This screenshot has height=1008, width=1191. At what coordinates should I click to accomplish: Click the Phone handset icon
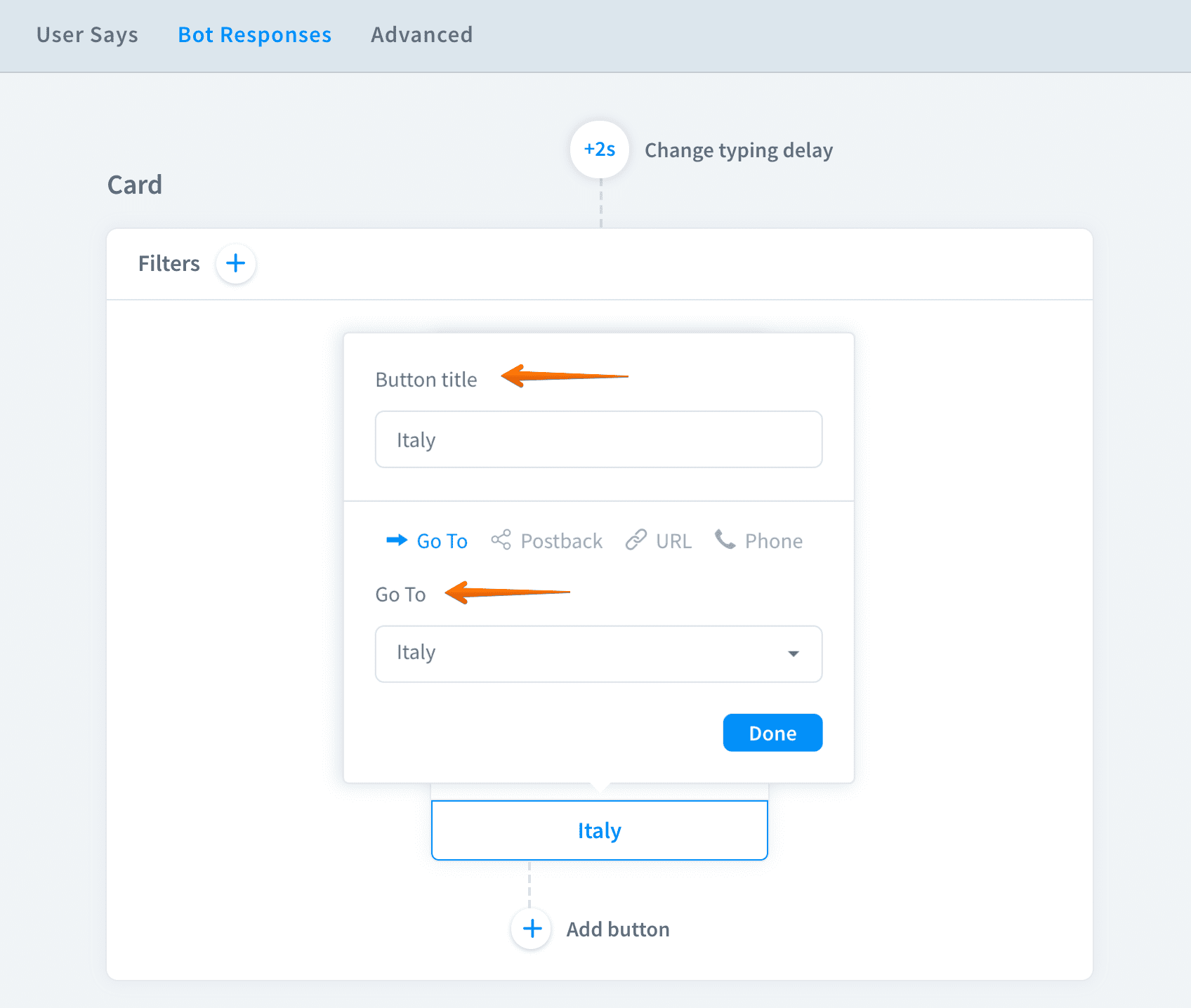point(725,540)
